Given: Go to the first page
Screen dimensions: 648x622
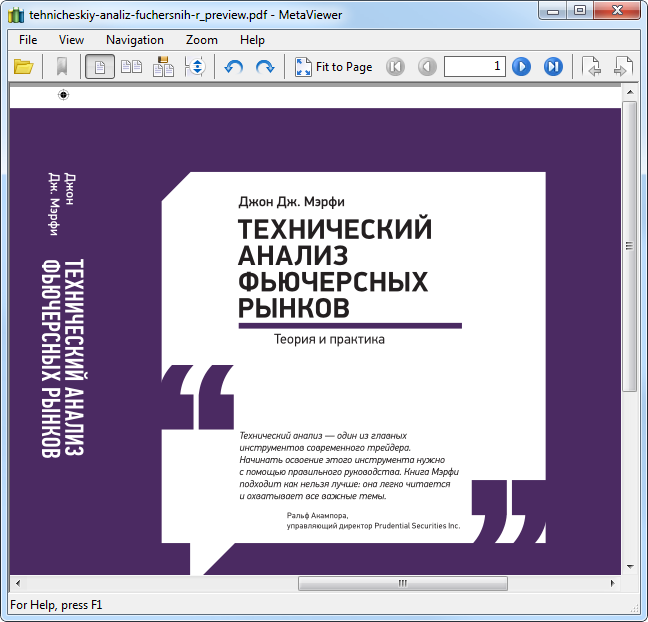Looking at the screenshot, I should click(395, 67).
